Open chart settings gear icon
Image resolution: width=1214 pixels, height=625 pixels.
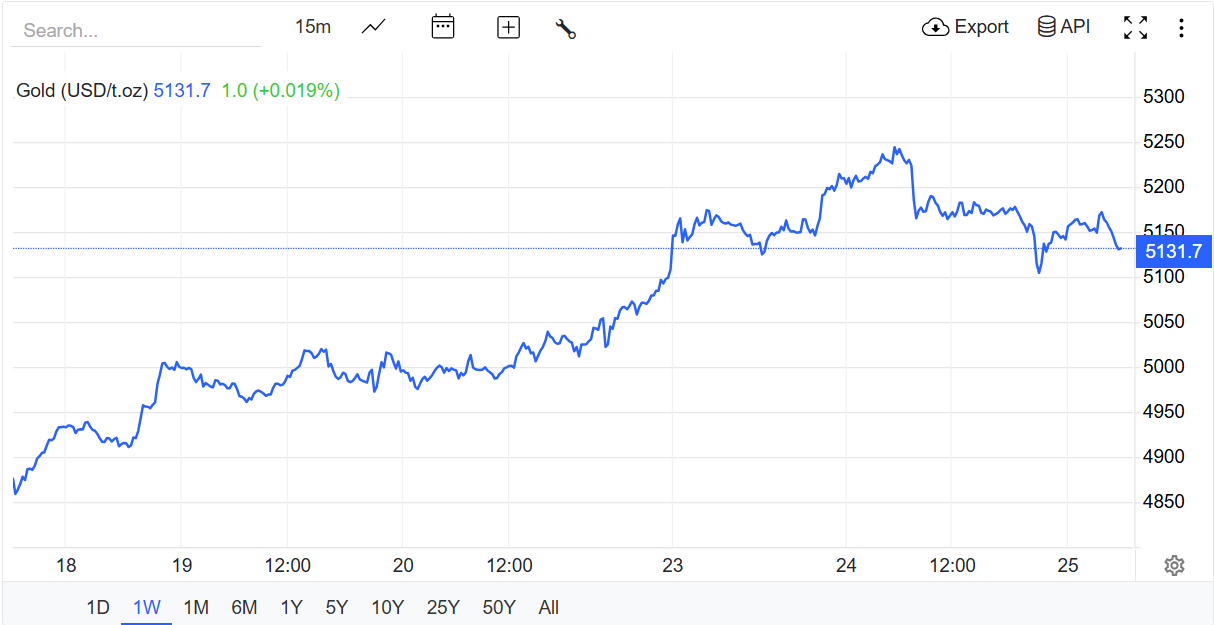point(1174,566)
